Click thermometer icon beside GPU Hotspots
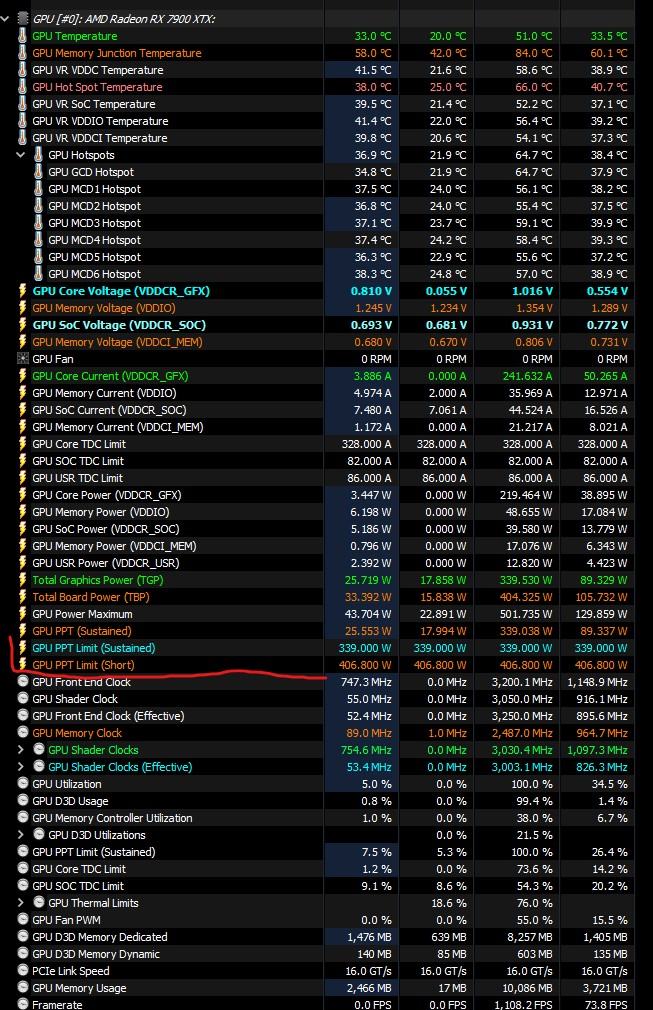 coord(39,155)
